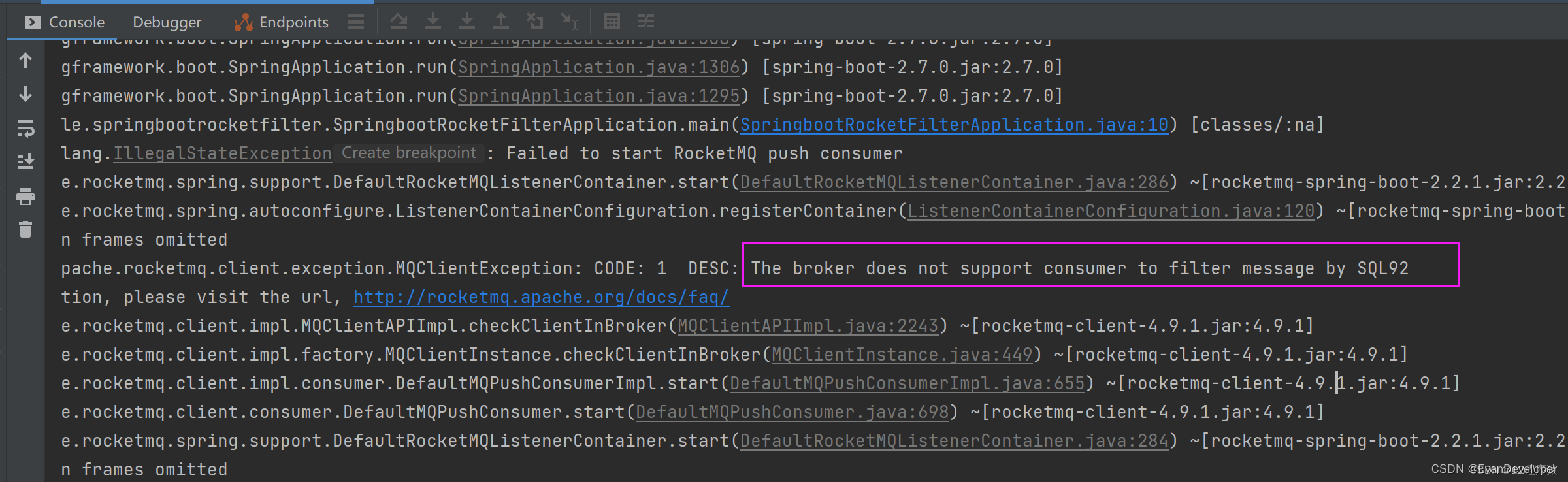Click the IllegalStateException link
The width and height of the screenshot is (1568, 482).
point(223,153)
